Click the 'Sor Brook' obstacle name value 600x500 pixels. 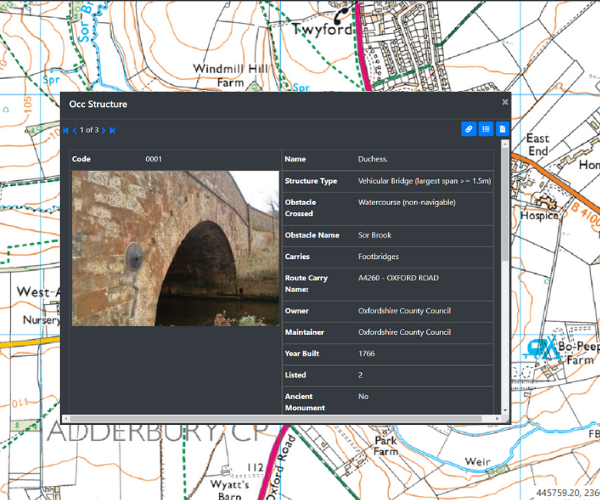(x=377, y=235)
